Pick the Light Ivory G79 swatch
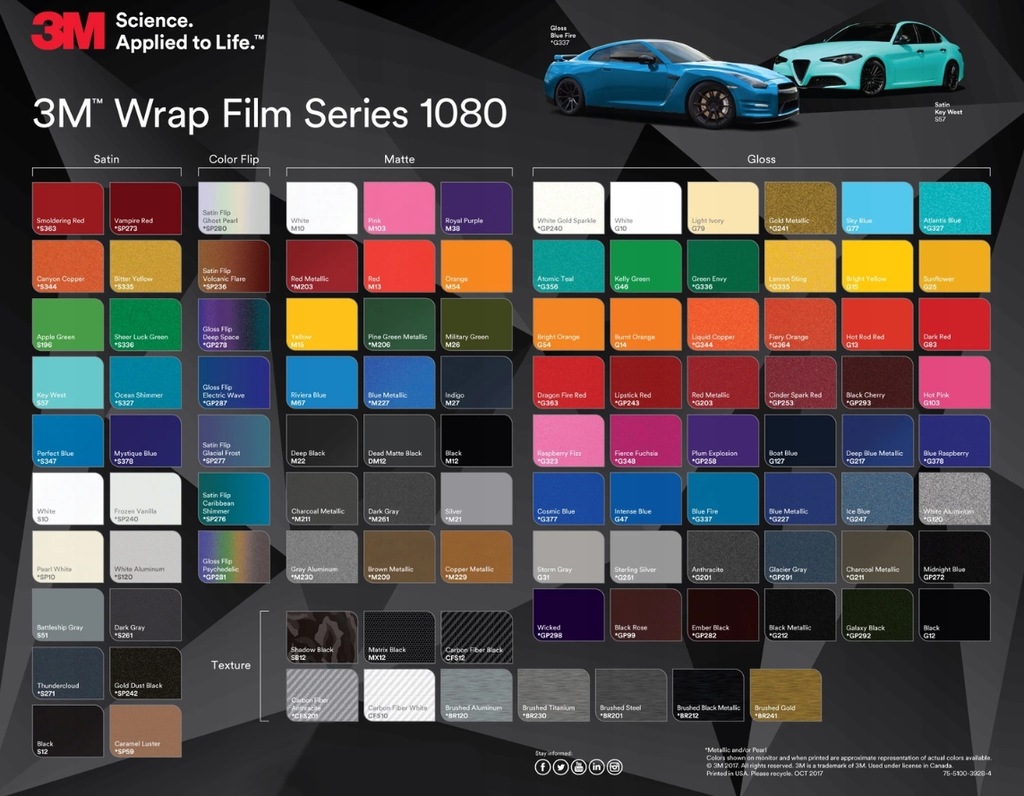 (x=723, y=208)
